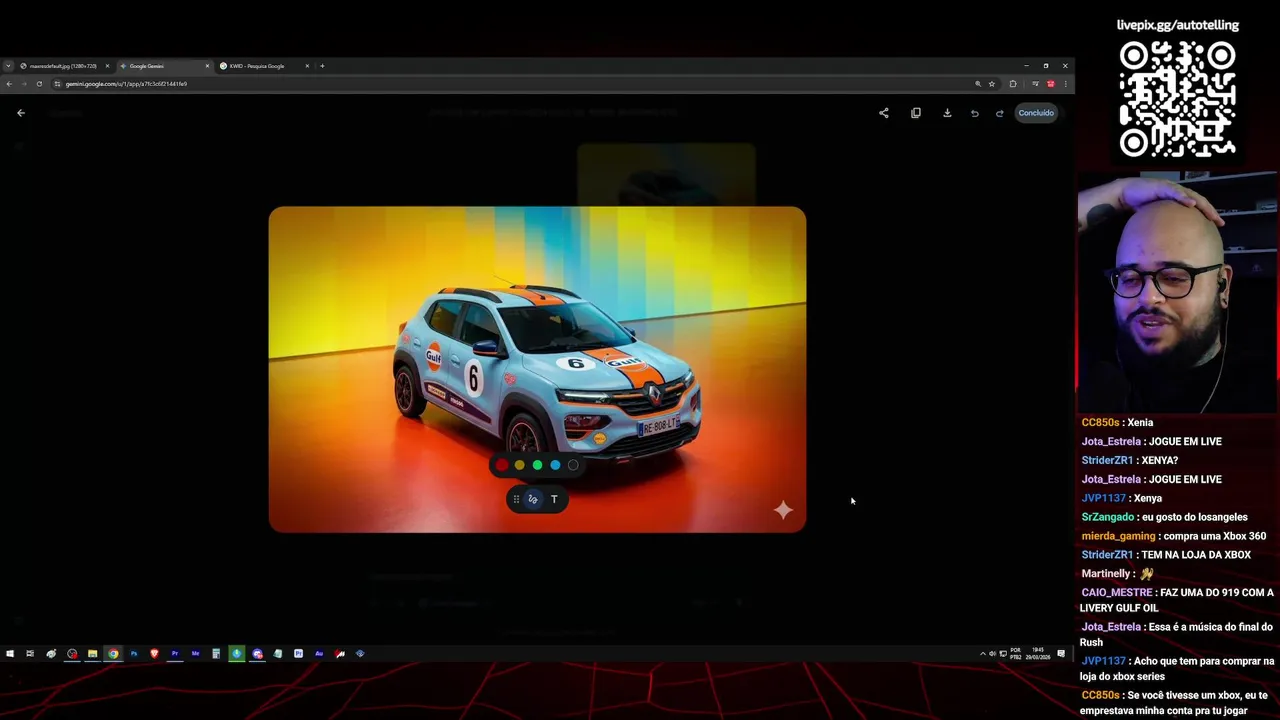
Task: Go back with the Gemini editor arrow
Action: tap(21, 113)
